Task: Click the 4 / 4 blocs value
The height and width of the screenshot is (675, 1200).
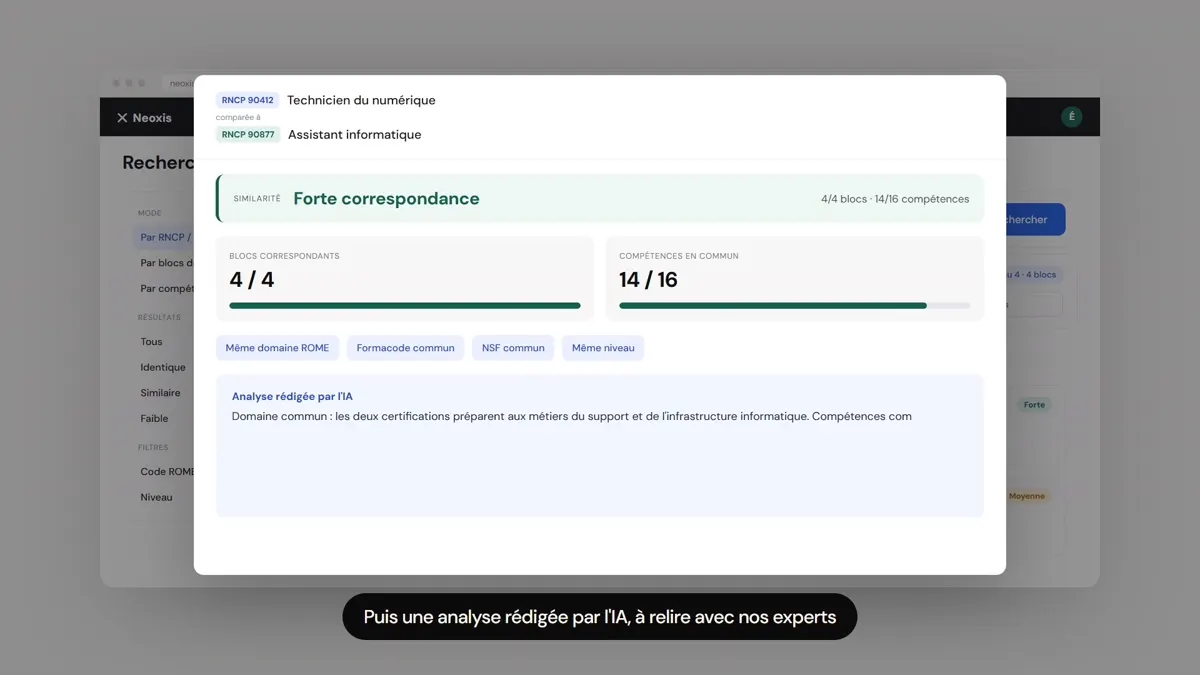Action: point(252,280)
